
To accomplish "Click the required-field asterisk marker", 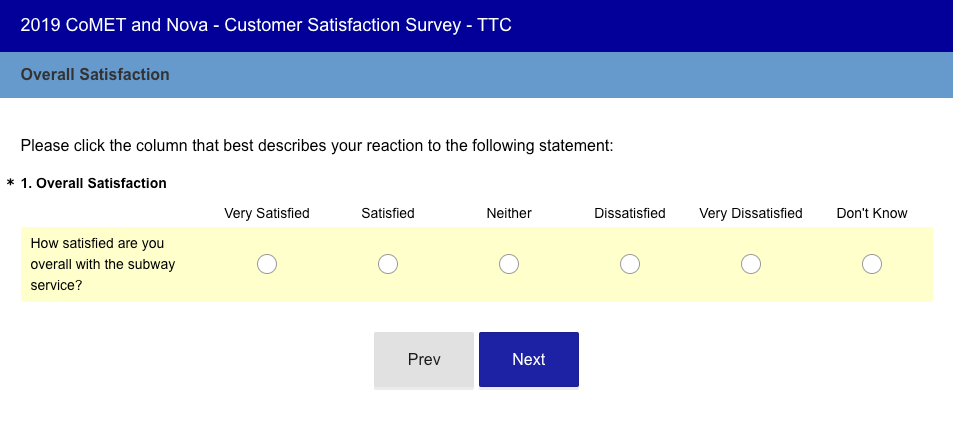I will tap(10, 184).
